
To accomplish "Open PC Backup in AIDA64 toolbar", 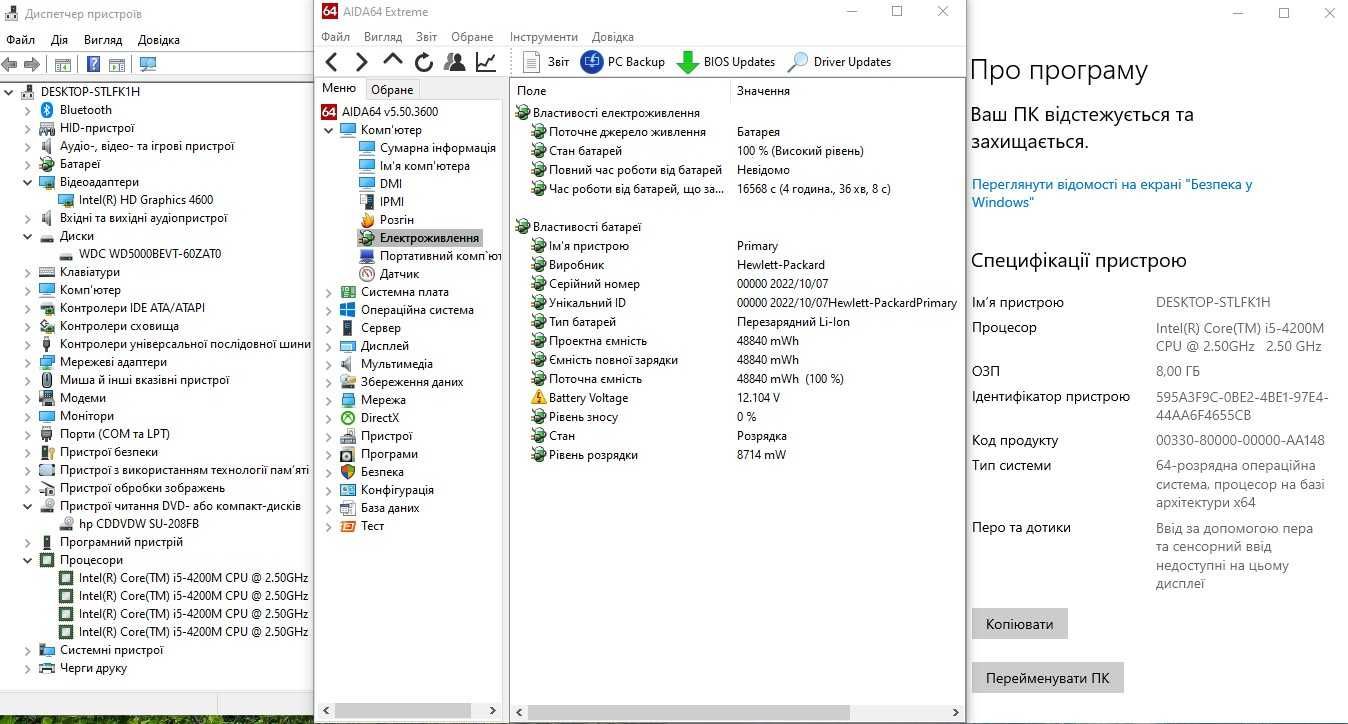I will (x=623, y=62).
